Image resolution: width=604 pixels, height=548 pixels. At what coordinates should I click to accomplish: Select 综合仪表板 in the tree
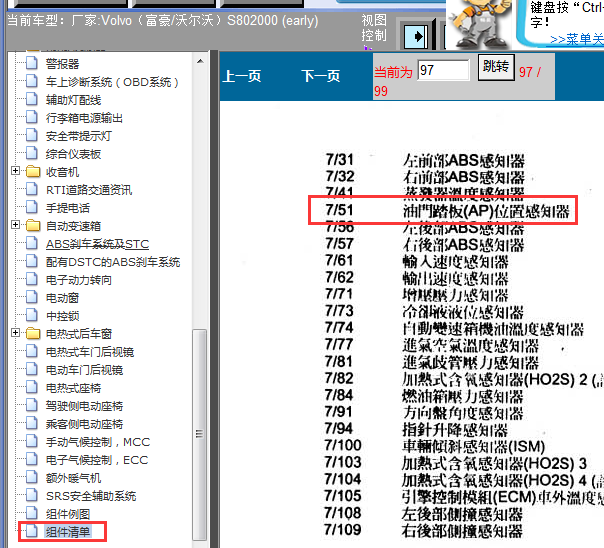click(73, 154)
